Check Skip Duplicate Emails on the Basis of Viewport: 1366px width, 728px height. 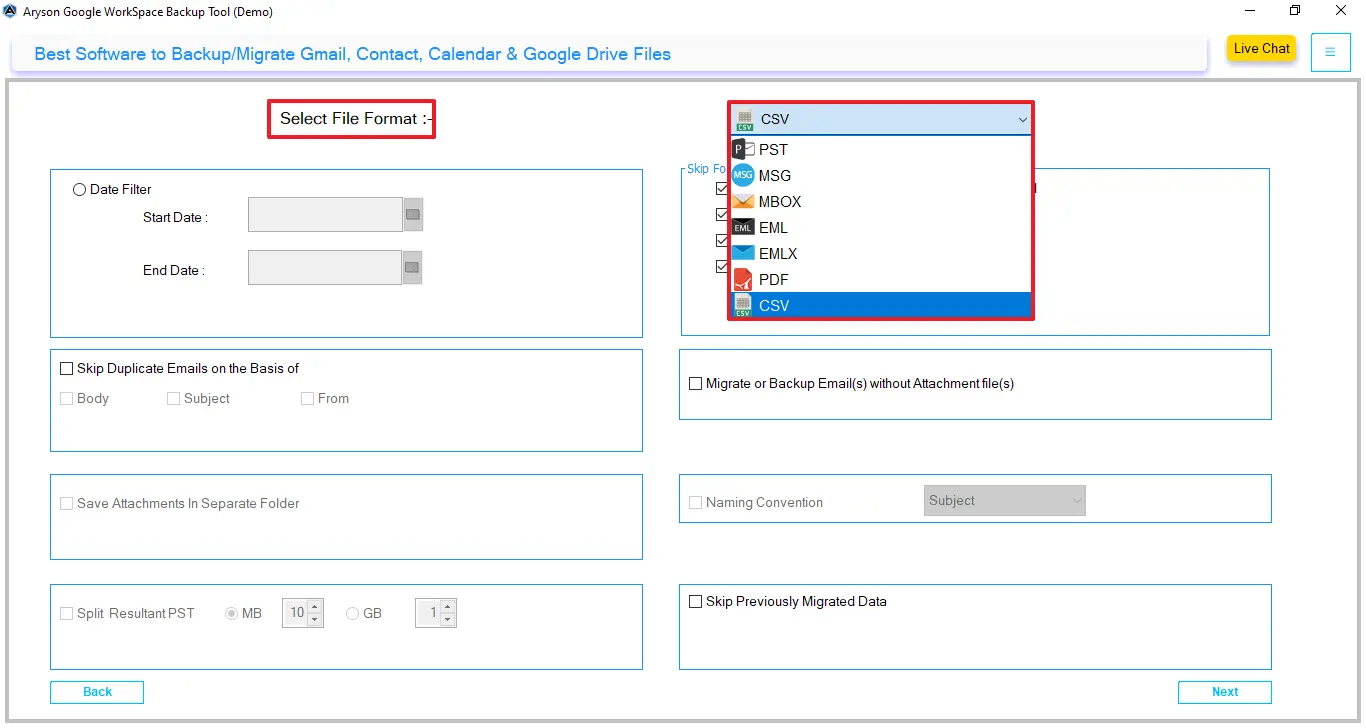[66, 368]
